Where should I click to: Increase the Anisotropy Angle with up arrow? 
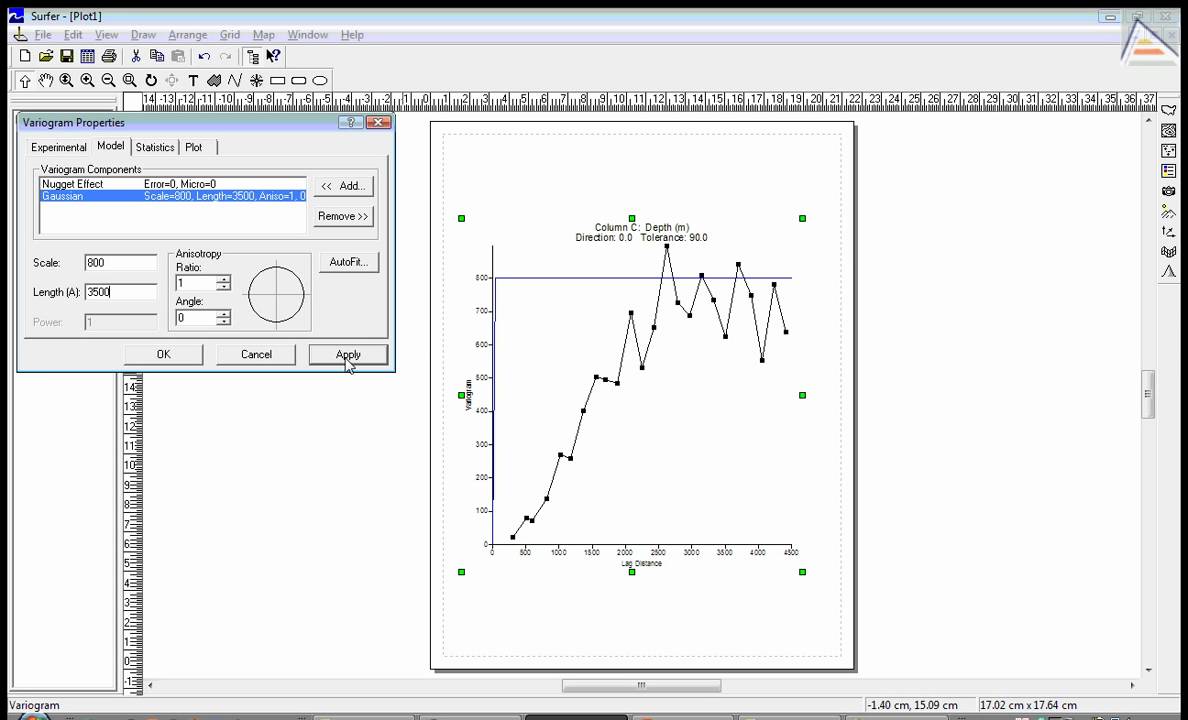[224, 315]
